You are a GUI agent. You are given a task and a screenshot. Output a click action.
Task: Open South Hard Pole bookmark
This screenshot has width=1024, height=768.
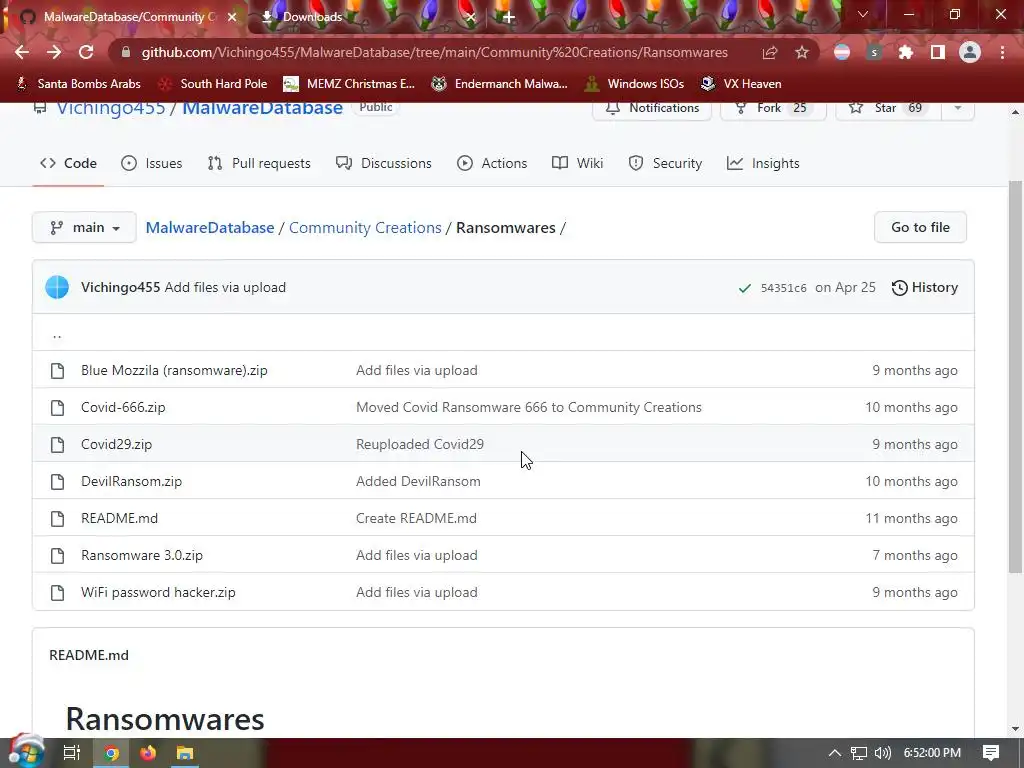coord(213,84)
